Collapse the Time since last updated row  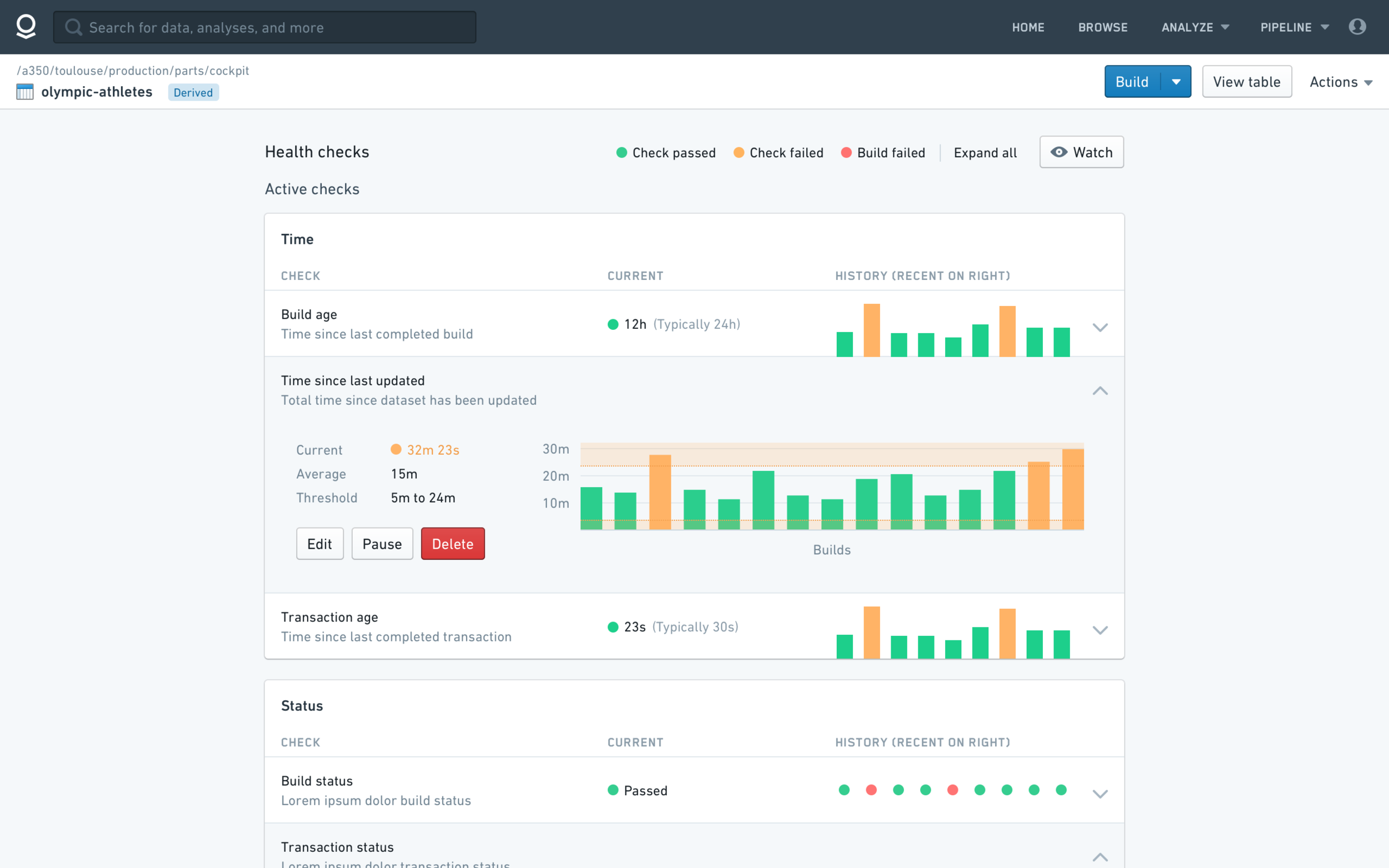(1100, 391)
